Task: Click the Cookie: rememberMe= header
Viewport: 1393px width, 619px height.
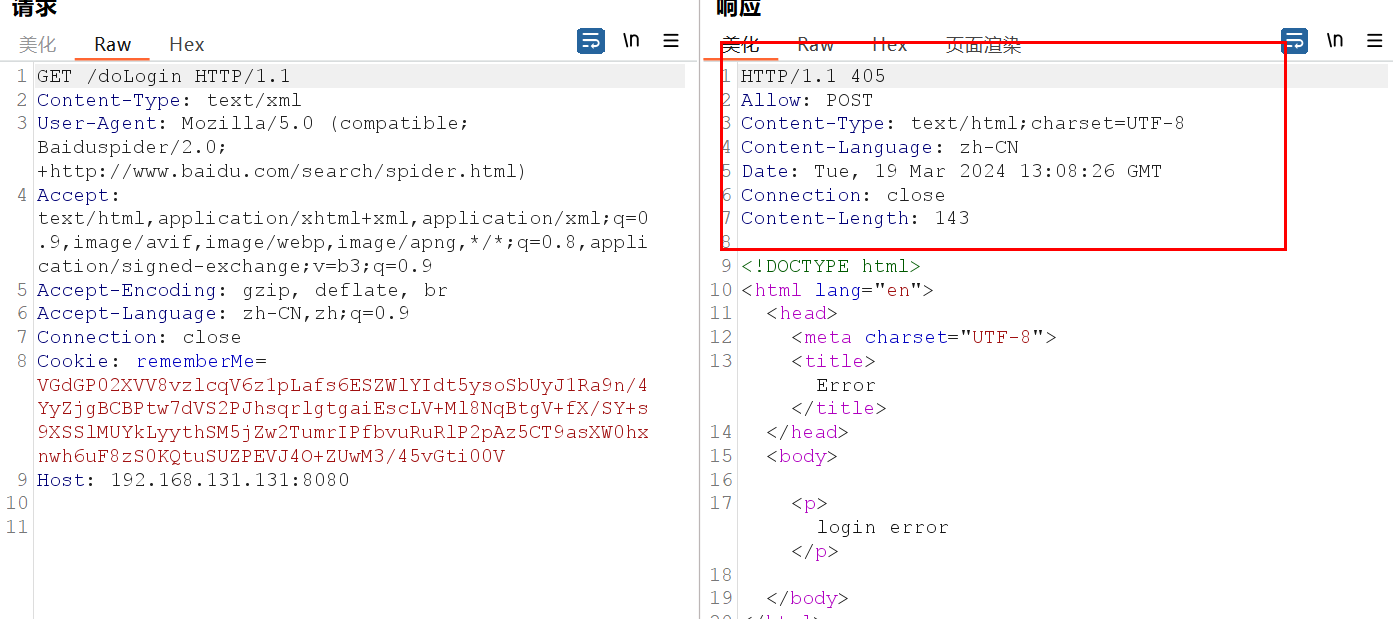Action: [152, 361]
